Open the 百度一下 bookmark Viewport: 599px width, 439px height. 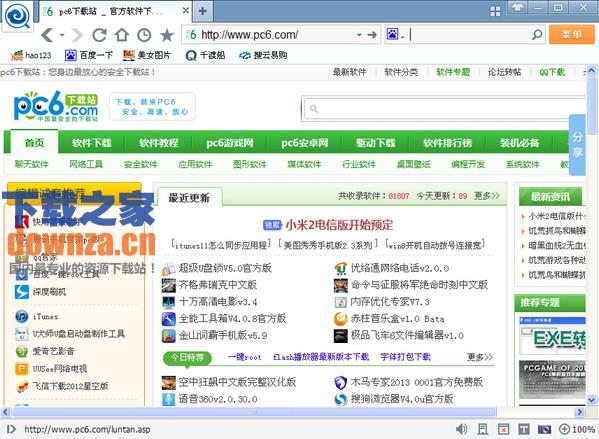click(89, 55)
